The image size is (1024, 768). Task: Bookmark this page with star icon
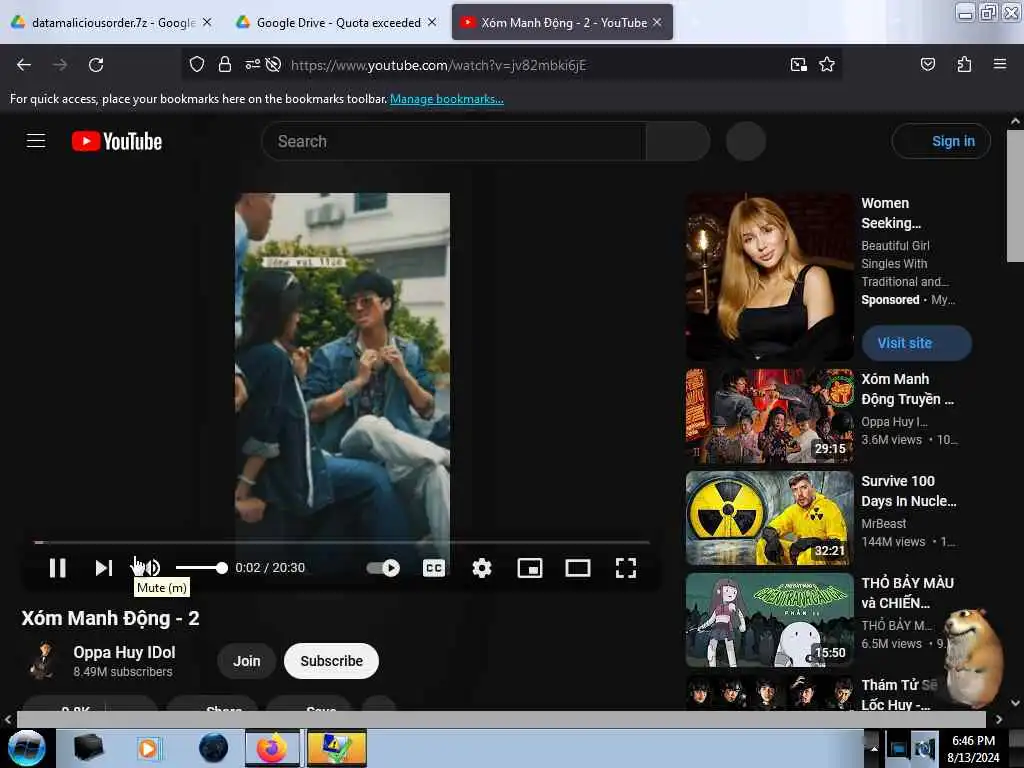[827, 64]
